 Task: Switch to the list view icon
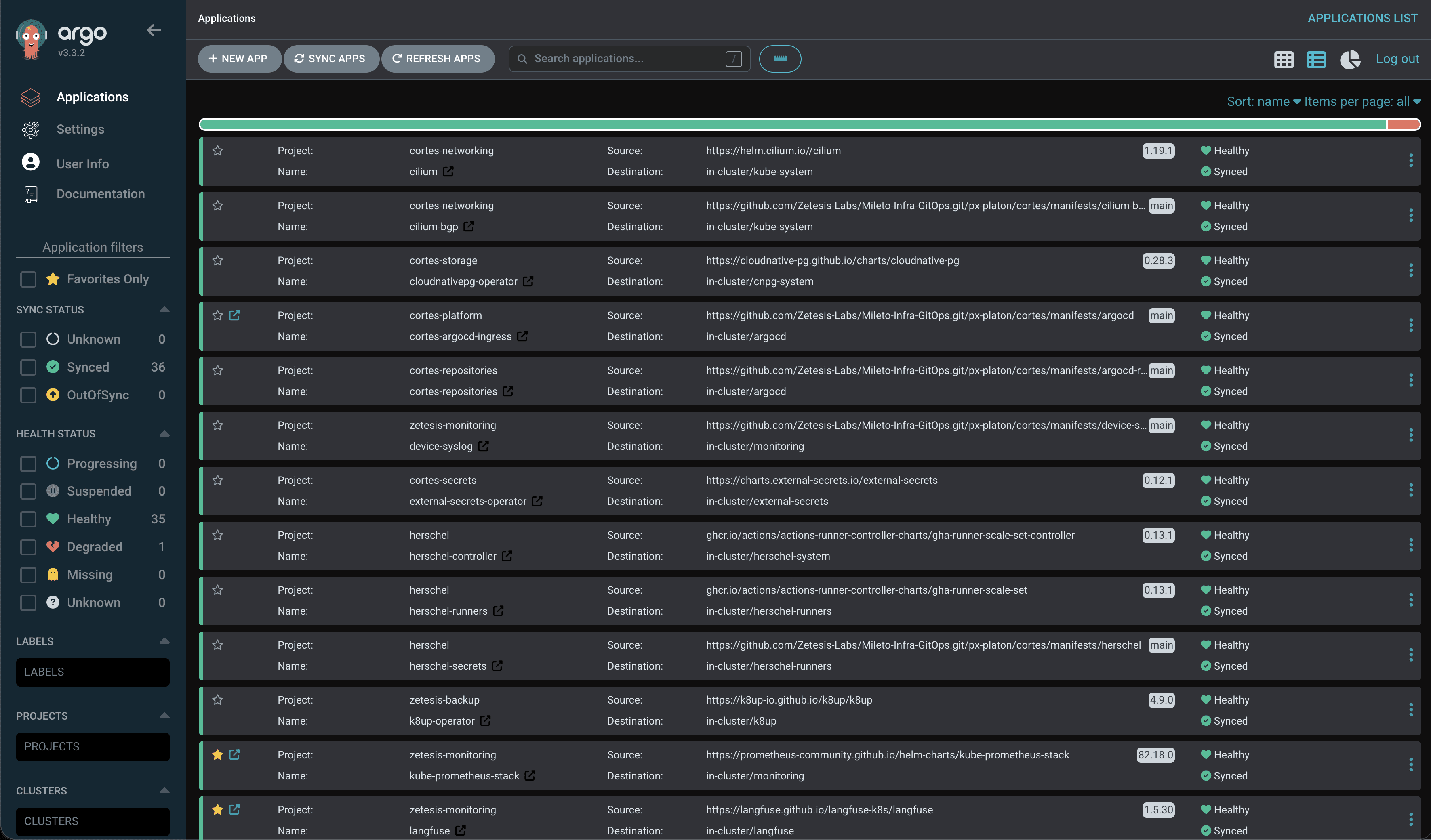tap(1316, 59)
